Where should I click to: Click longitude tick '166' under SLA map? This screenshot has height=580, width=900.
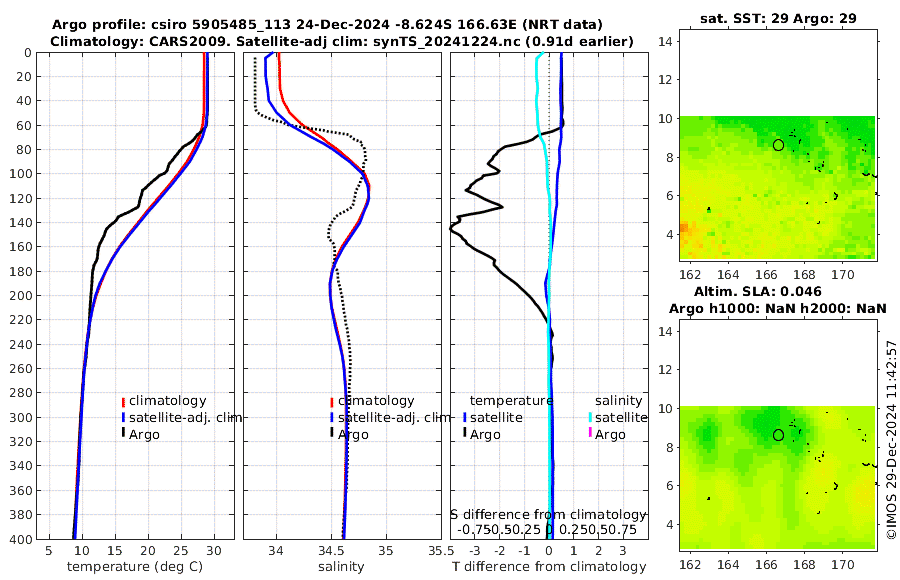(766, 565)
